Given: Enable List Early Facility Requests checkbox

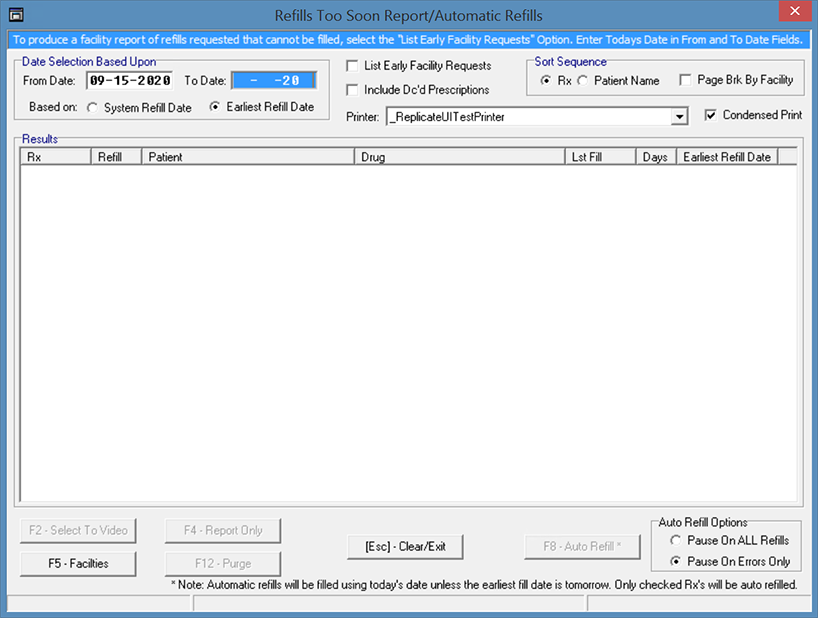Looking at the screenshot, I should point(352,66).
